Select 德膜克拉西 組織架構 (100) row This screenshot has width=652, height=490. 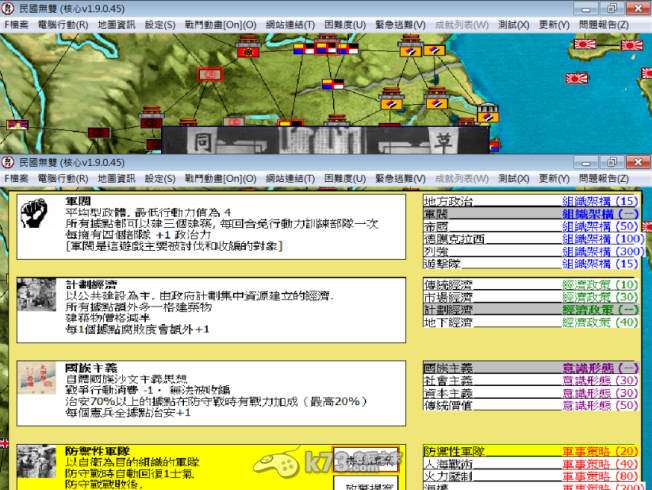[533, 239]
